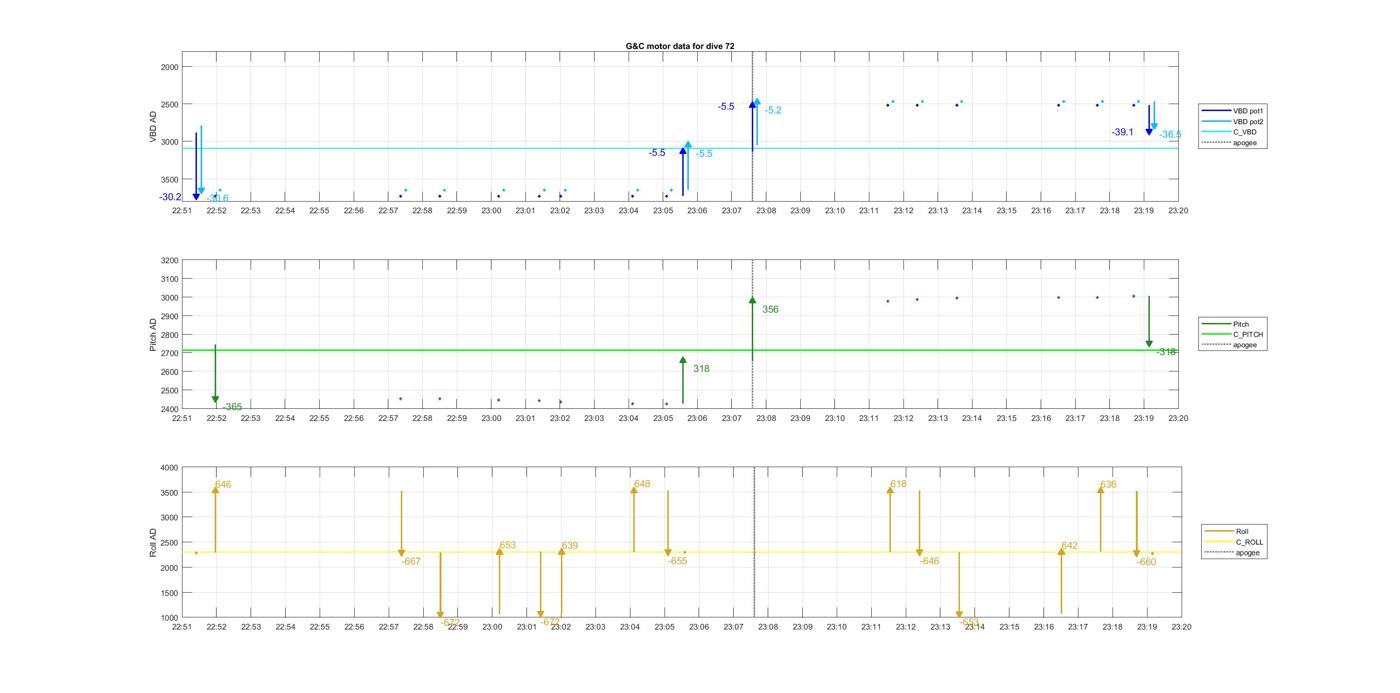Click 'apogee' in the VBD legend

1231,143
